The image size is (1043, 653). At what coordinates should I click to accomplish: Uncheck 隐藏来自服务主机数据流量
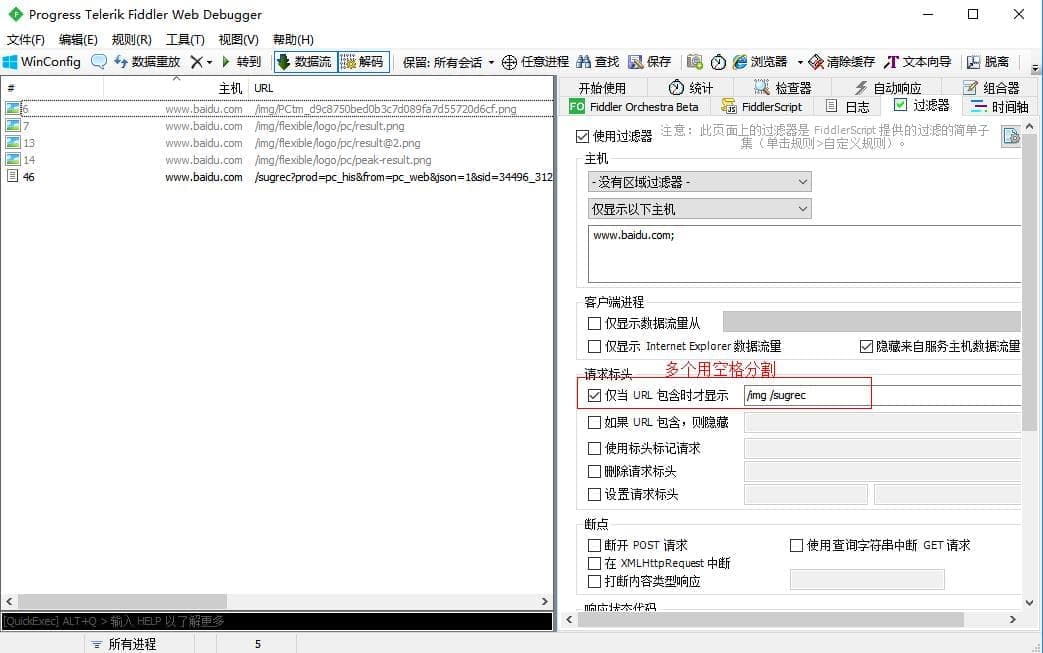[866, 346]
